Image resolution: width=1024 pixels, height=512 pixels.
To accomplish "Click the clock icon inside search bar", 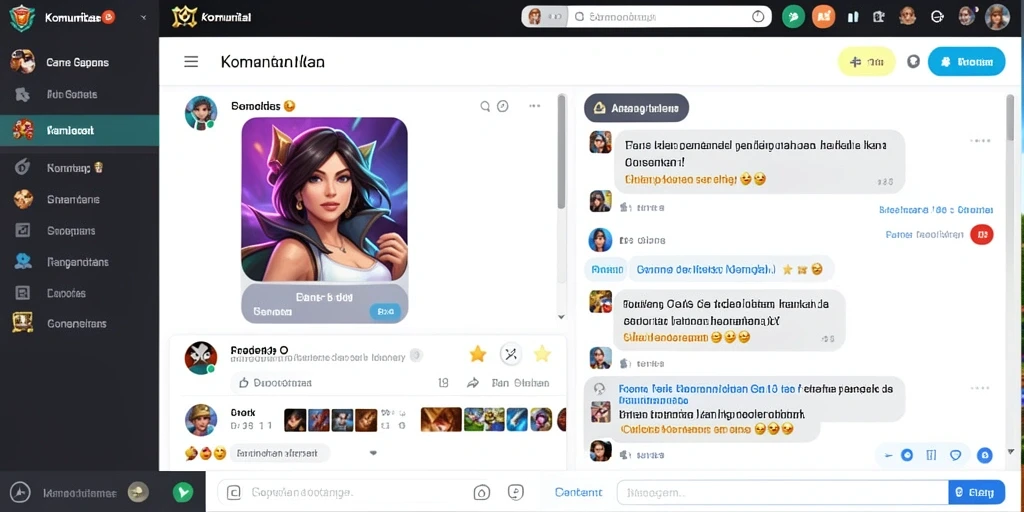I will [x=758, y=17].
